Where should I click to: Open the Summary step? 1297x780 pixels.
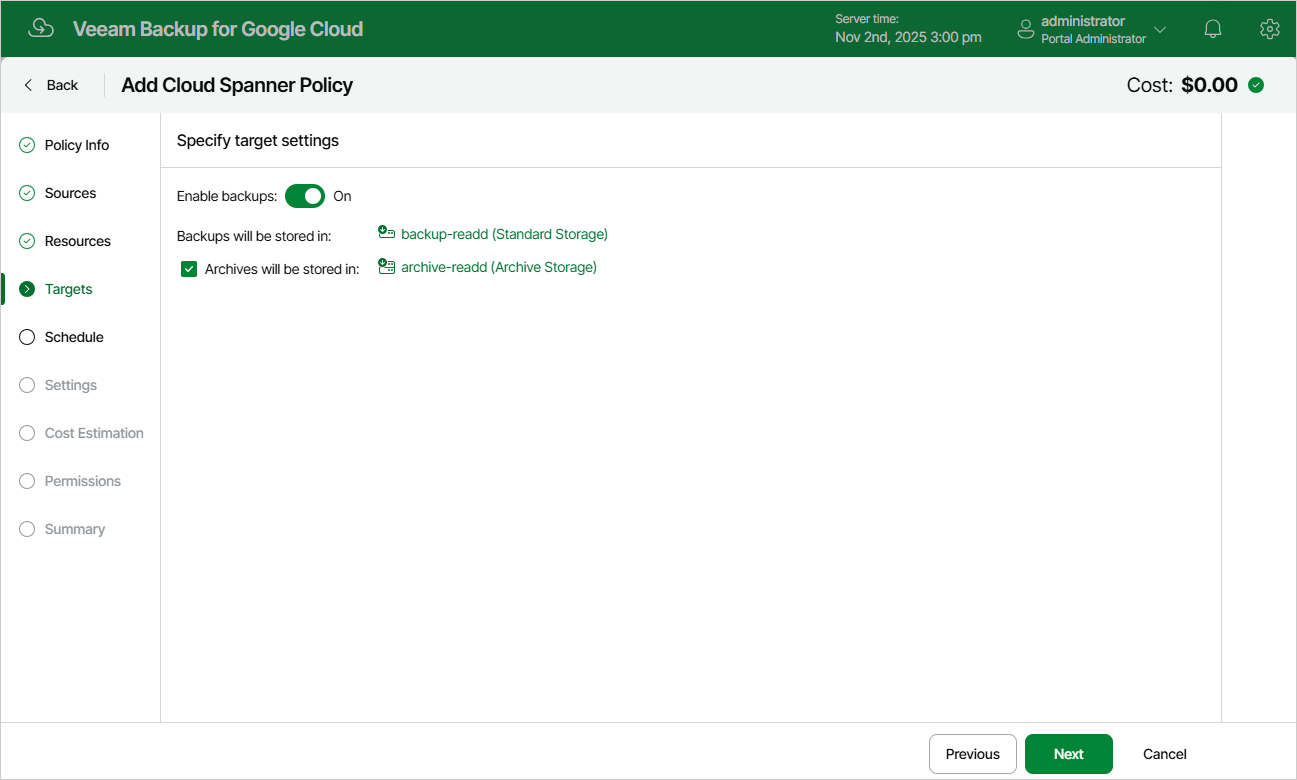click(x=75, y=529)
